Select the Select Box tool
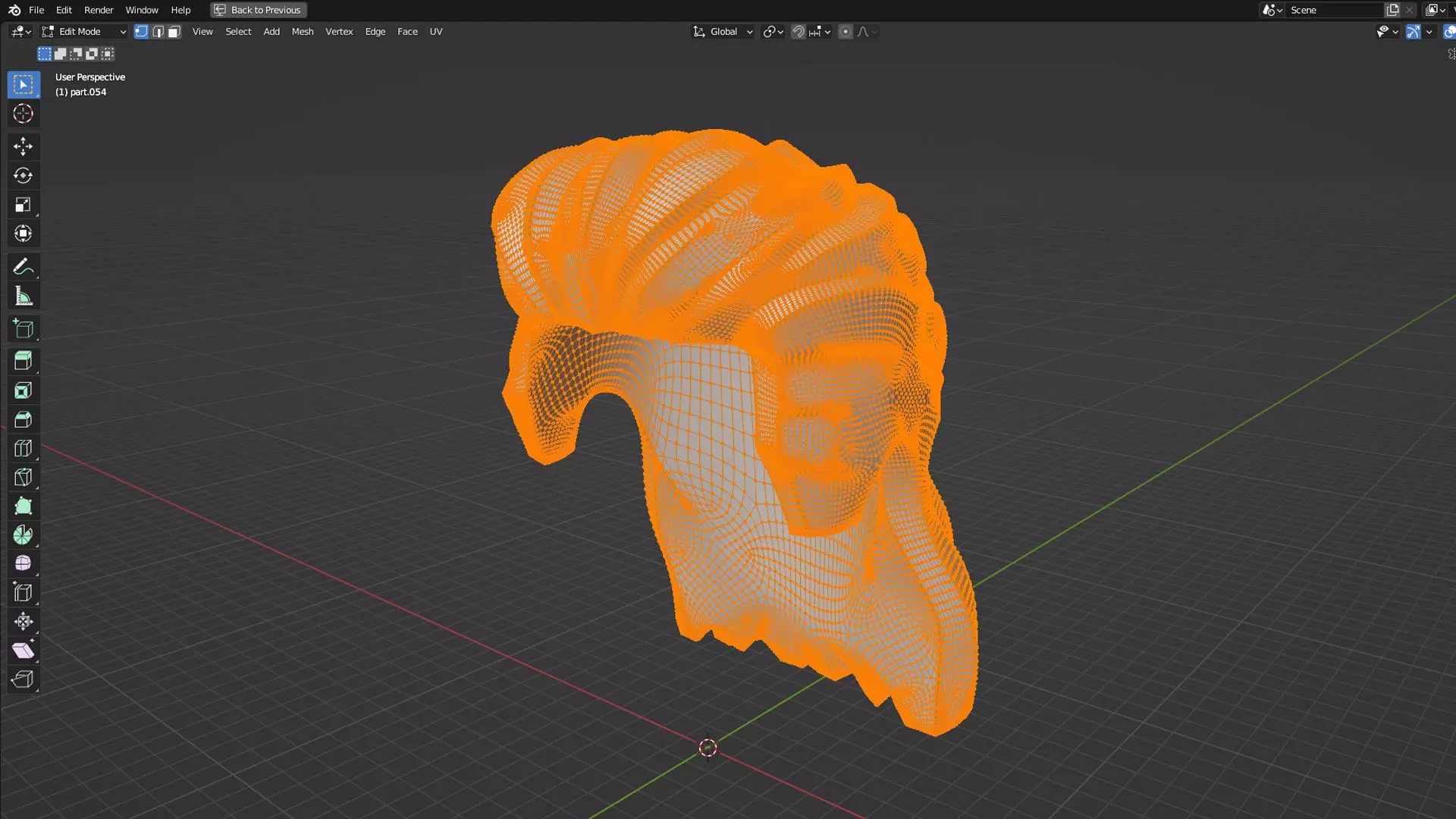Image resolution: width=1456 pixels, height=819 pixels. click(x=24, y=84)
